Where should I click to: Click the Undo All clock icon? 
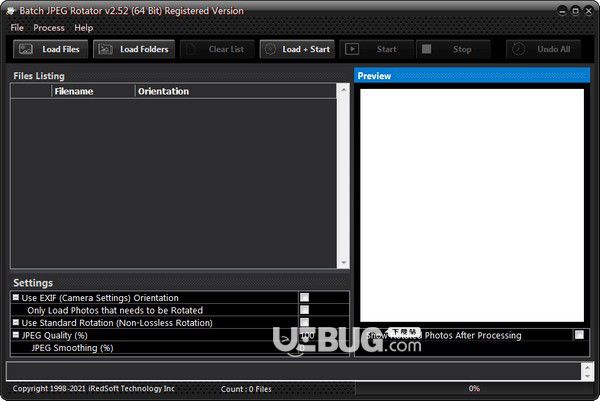click(518, 49)
